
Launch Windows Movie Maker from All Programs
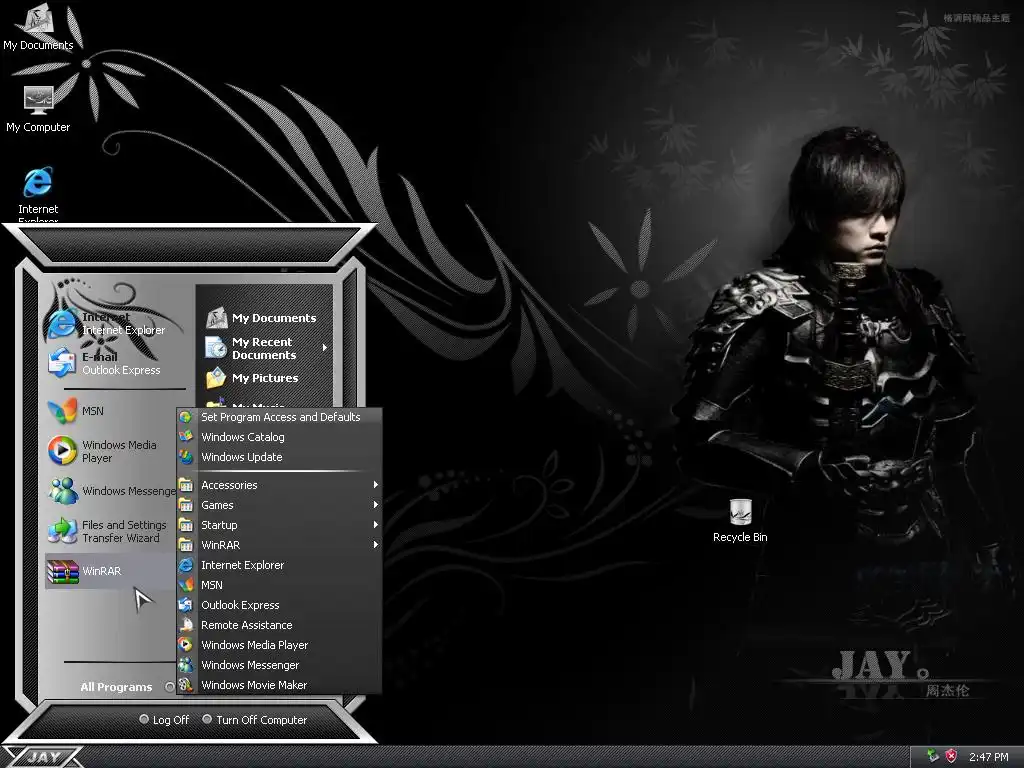(279, 685)
